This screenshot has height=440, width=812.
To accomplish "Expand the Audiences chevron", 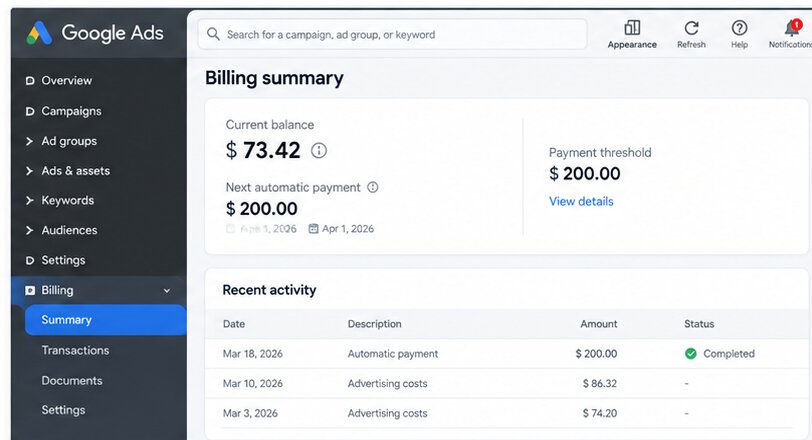I will 30,230.
